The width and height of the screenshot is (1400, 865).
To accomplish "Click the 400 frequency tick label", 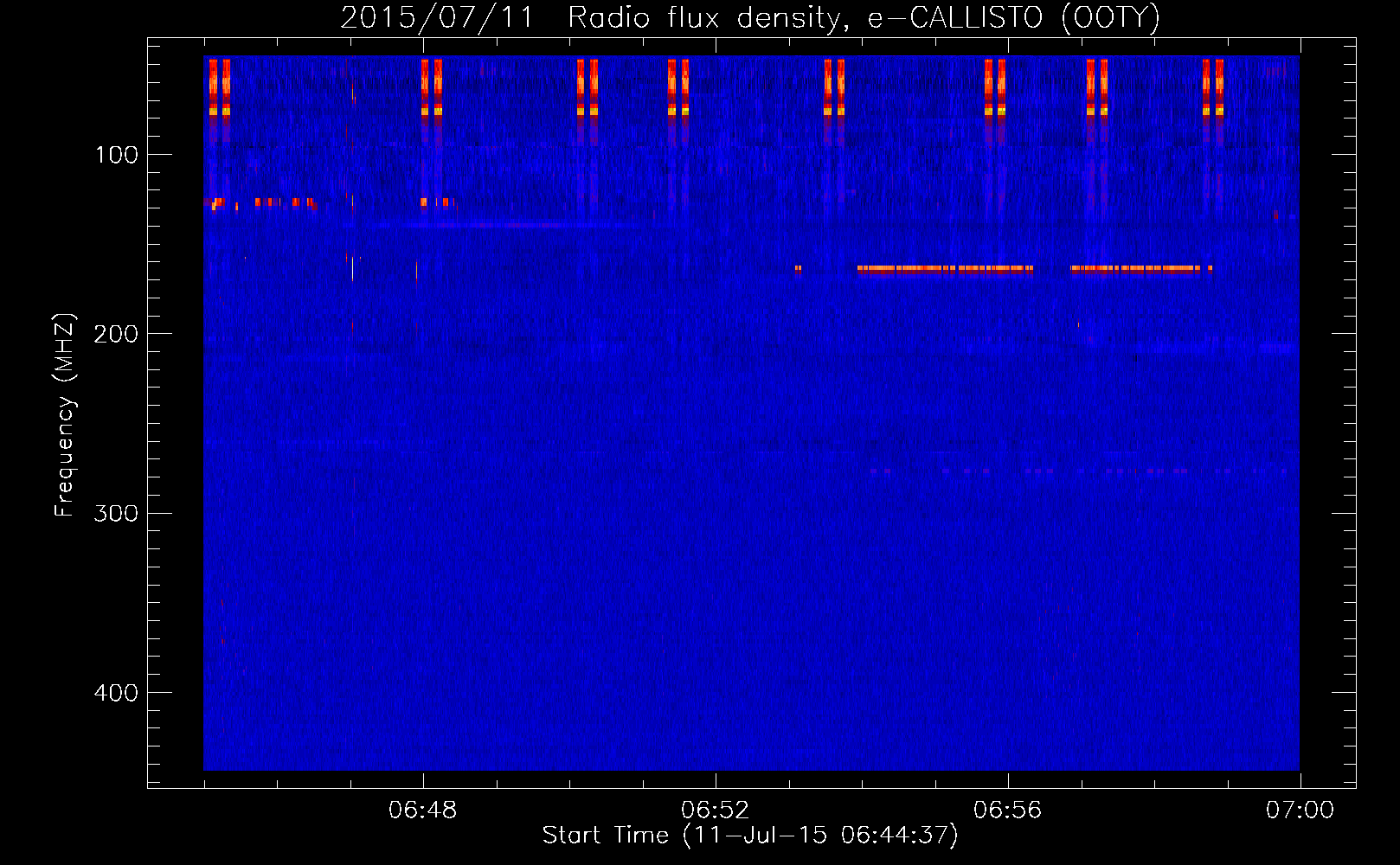I will pos(117,693).
